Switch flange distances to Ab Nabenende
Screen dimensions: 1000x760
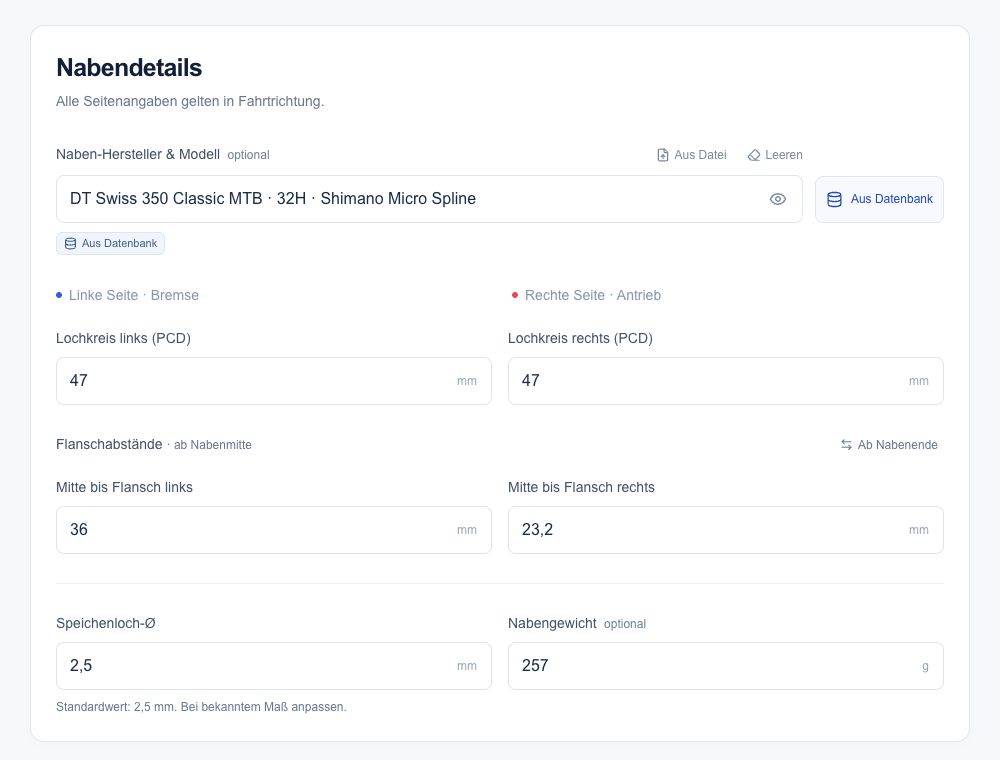[x=889, y=444]
